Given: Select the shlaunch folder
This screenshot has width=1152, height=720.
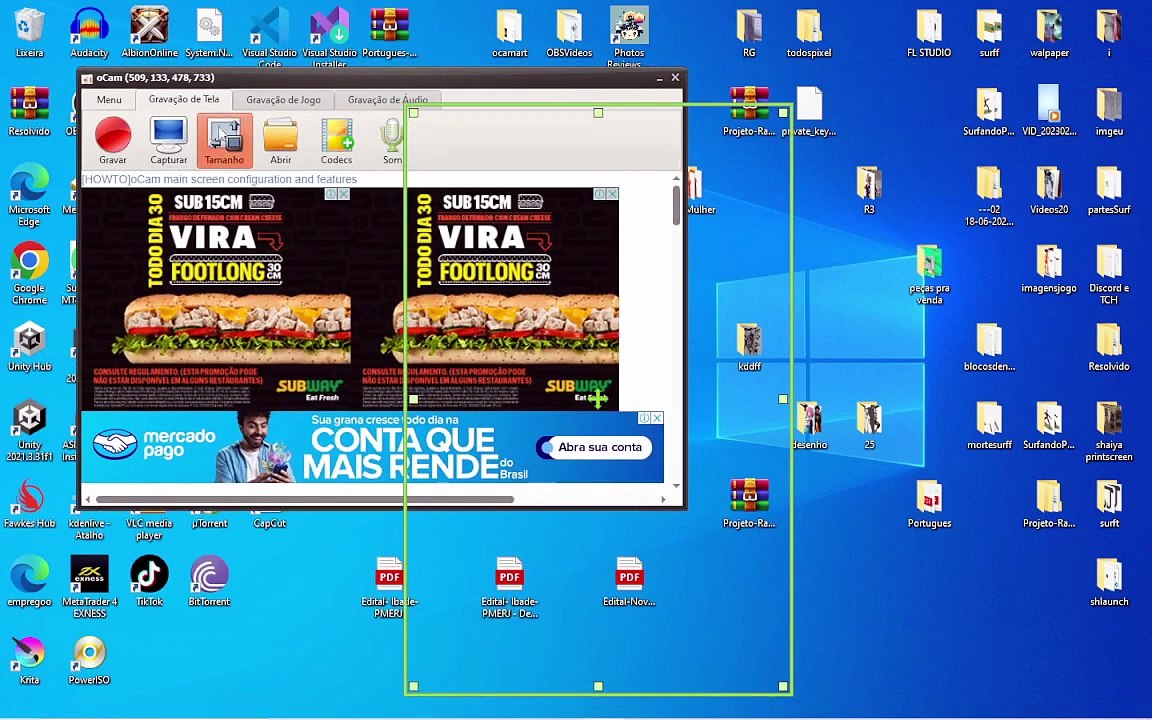Looking at the screenshot, I should (1109, 581).
